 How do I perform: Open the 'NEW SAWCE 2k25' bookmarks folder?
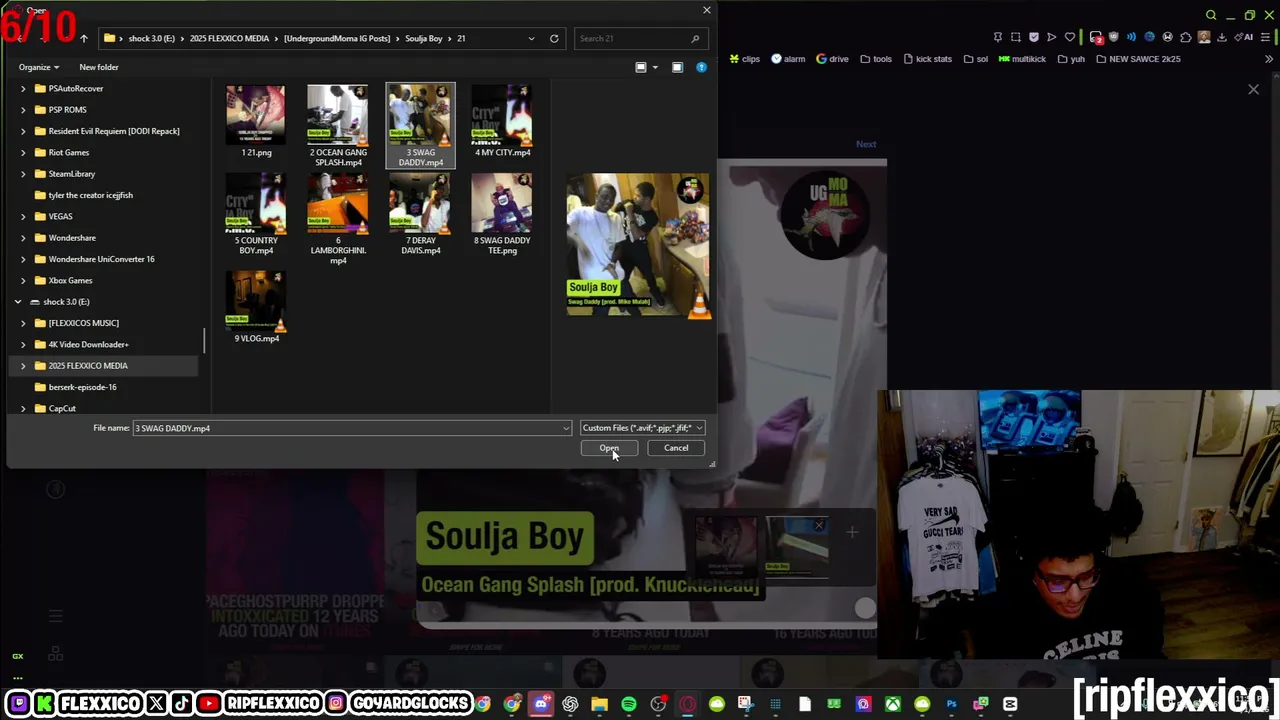click(x=1138, y=59)
